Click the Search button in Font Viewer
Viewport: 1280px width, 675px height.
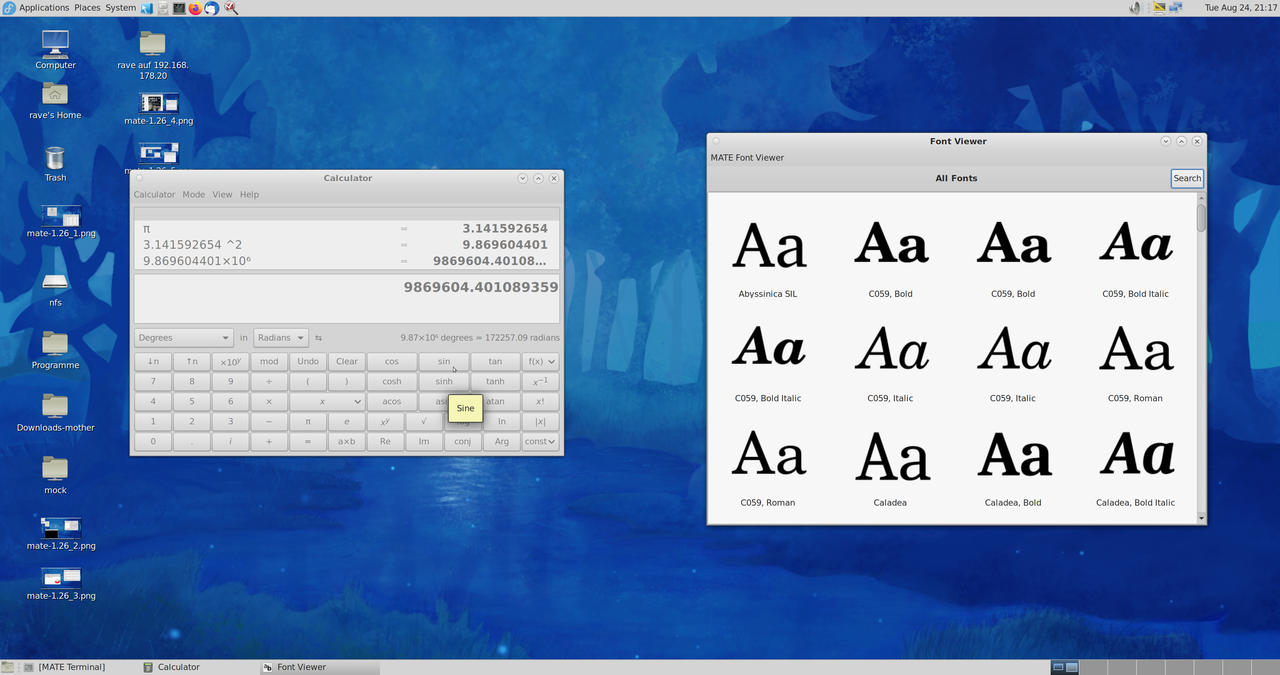pos(1187,178)
